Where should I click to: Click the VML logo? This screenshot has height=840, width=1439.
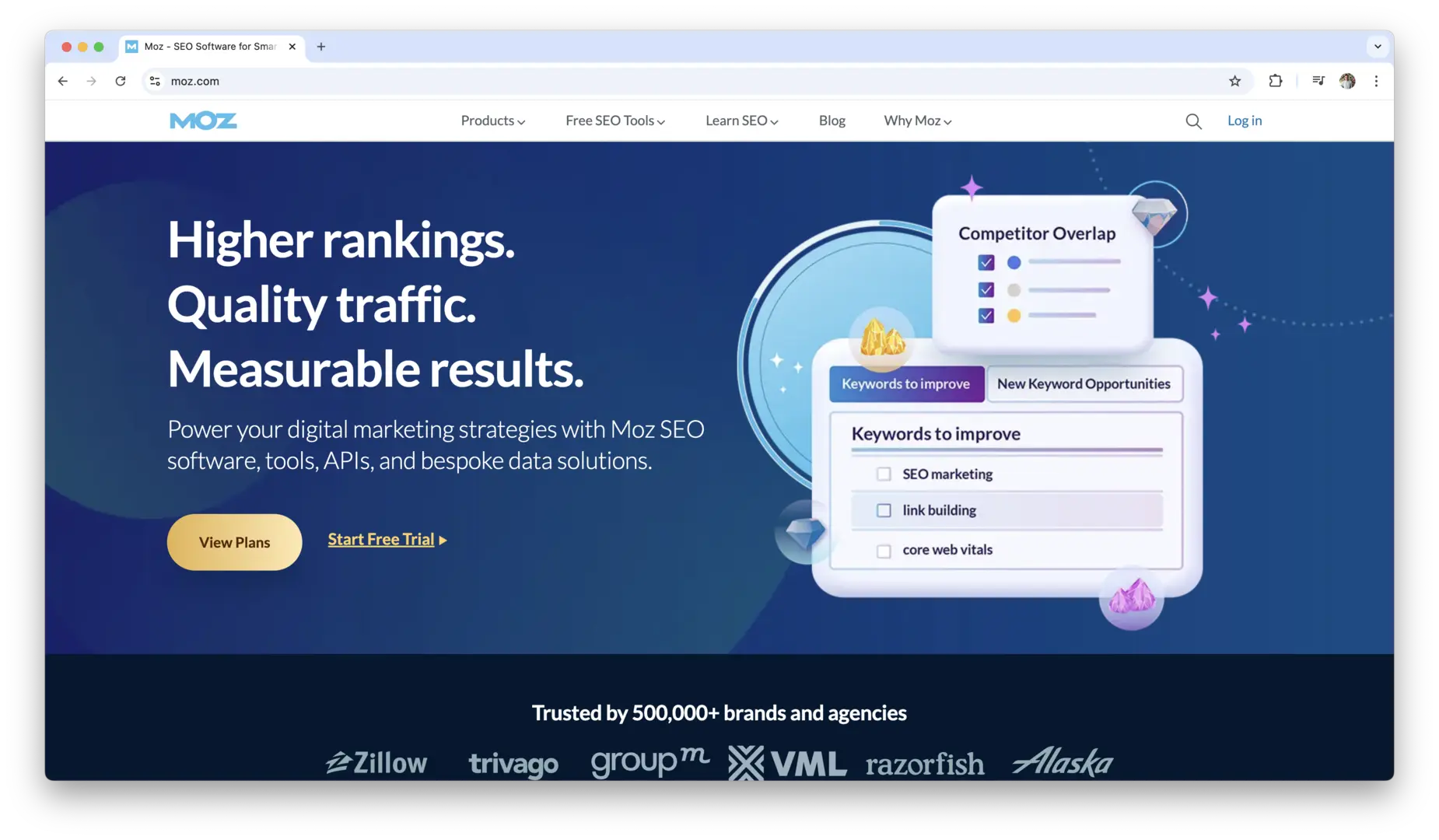click(x=787, y=762)
